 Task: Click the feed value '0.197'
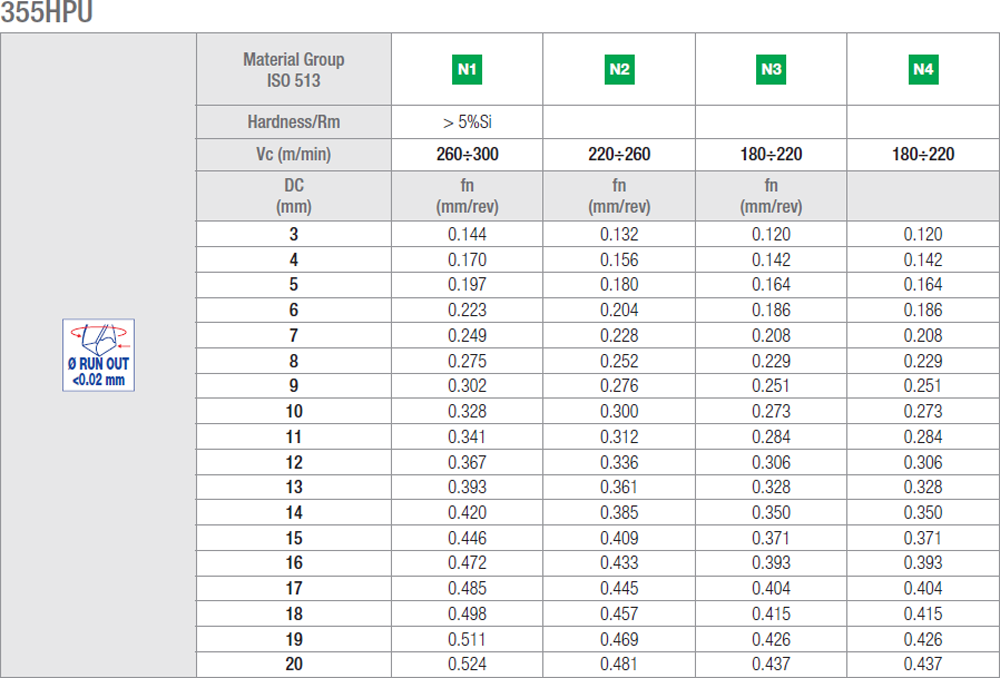467,284
